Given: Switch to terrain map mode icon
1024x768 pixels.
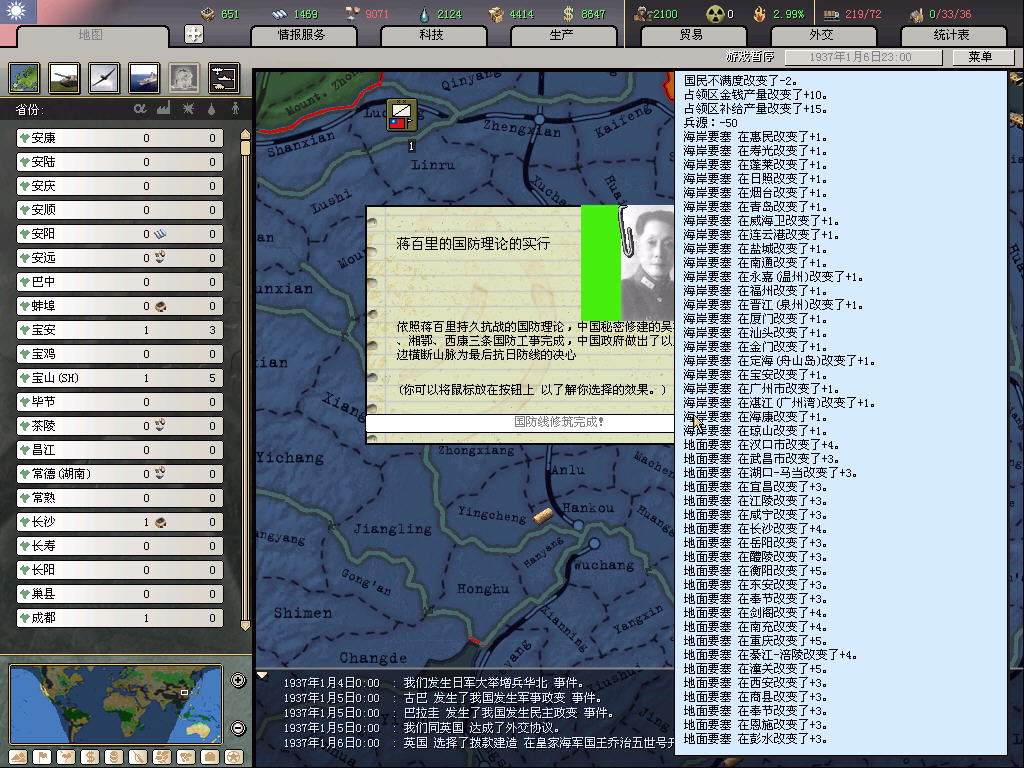Looking at the screenshot, I should [19, 756].
